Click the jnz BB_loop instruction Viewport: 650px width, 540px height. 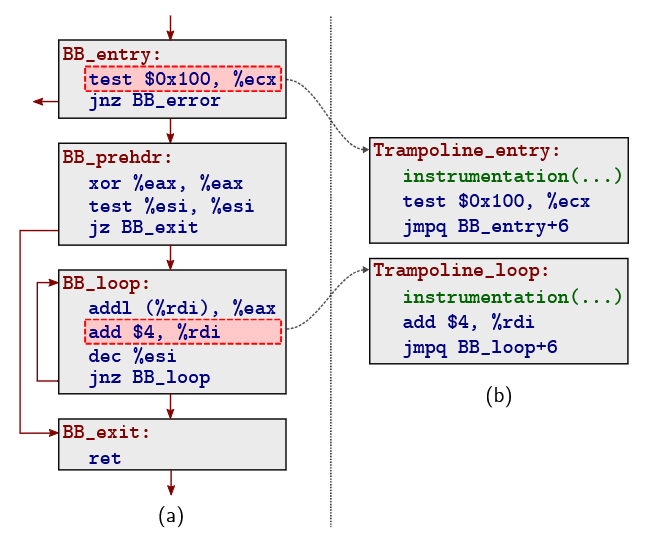click(149, 378)
